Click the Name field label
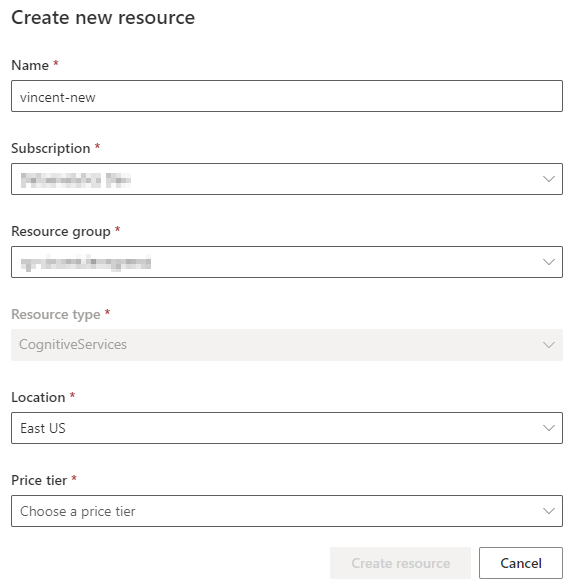The height and width of the screenshot is (588, 580). (x=30, y=65)
